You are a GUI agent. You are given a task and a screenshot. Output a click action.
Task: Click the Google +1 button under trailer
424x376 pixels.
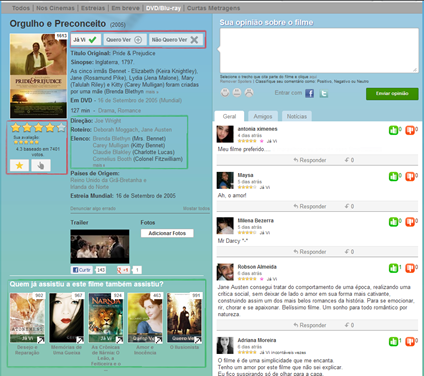[x=123, y=270]
